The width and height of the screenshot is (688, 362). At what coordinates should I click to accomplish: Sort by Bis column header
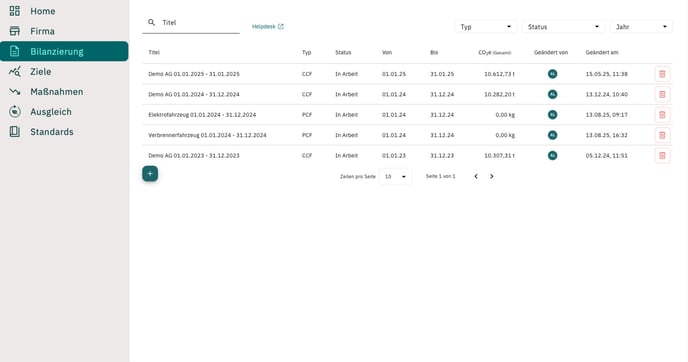click(434, 53)
